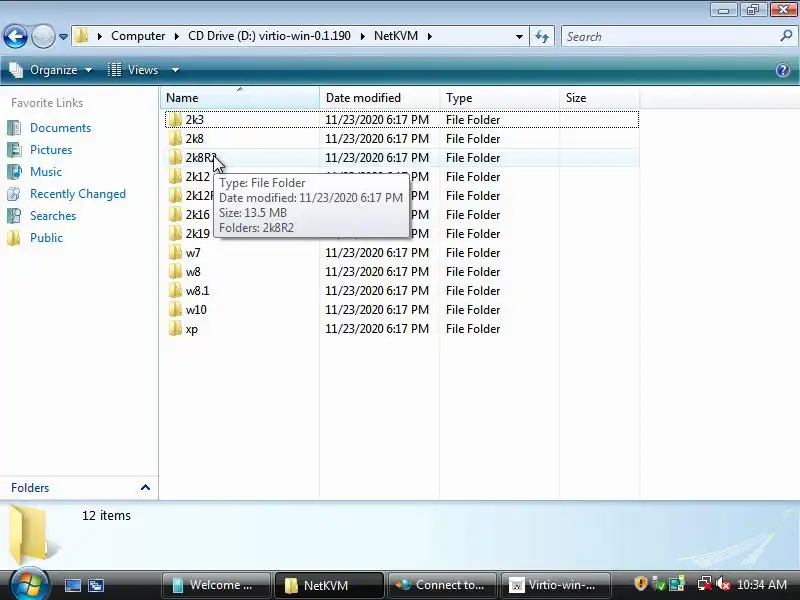The image size is (800, 600).
Task: Open Searches favorite link
Action: coord(53,216)
